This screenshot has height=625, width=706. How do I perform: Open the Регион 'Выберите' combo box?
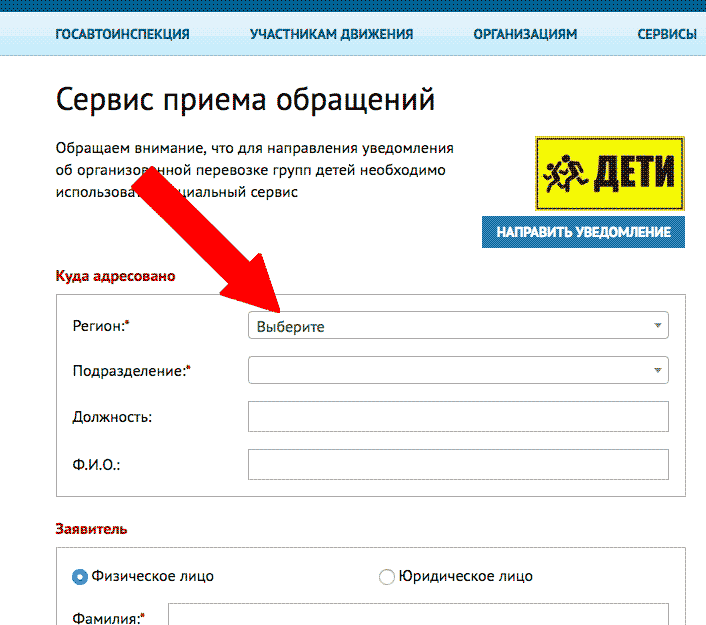click(458, 325)
